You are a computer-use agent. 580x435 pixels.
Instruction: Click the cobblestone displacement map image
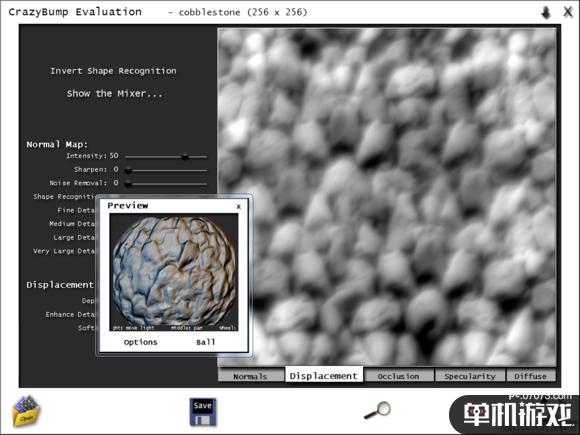387,198
